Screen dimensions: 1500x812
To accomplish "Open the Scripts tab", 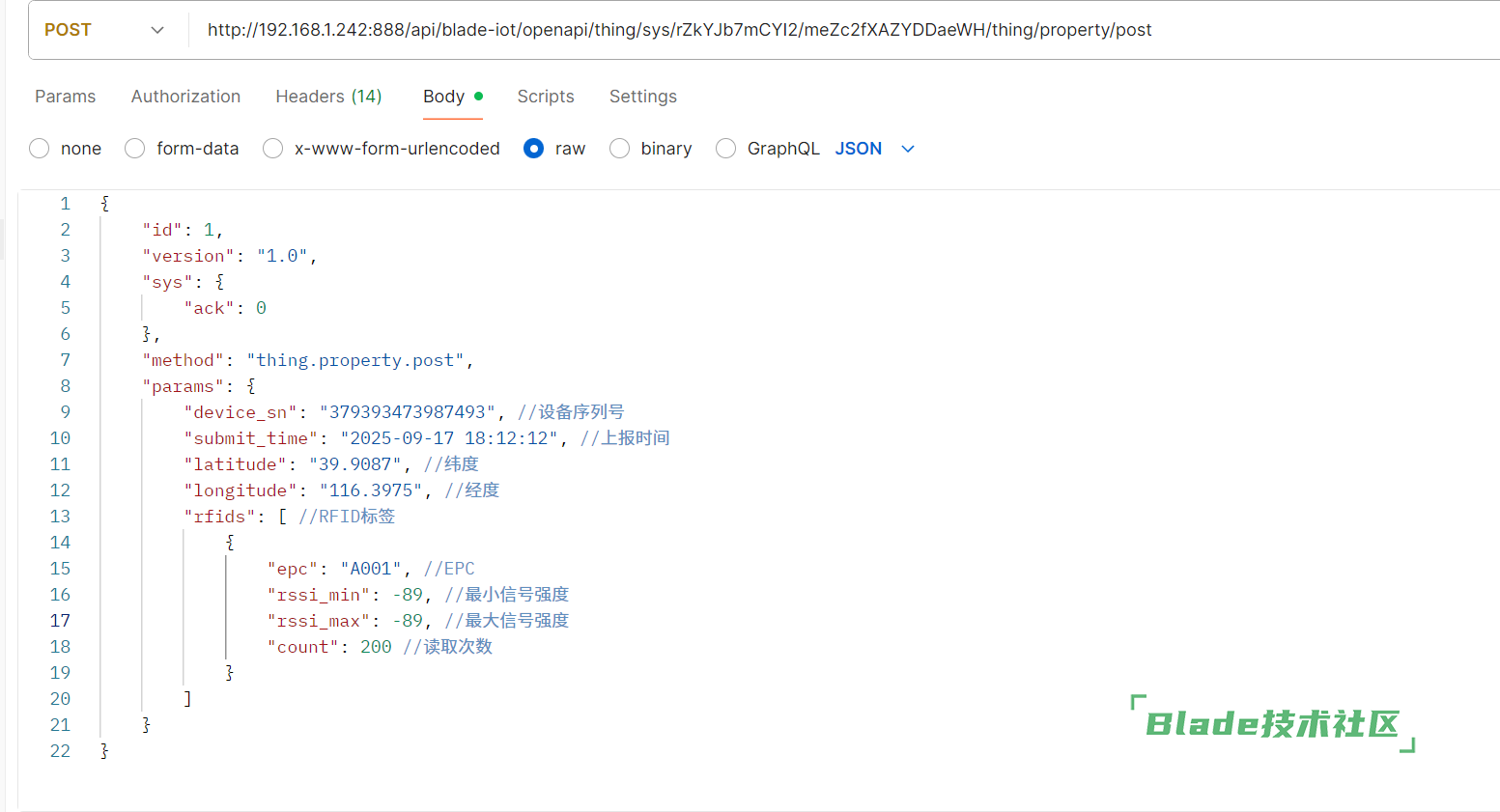I will tap(545, 97).
